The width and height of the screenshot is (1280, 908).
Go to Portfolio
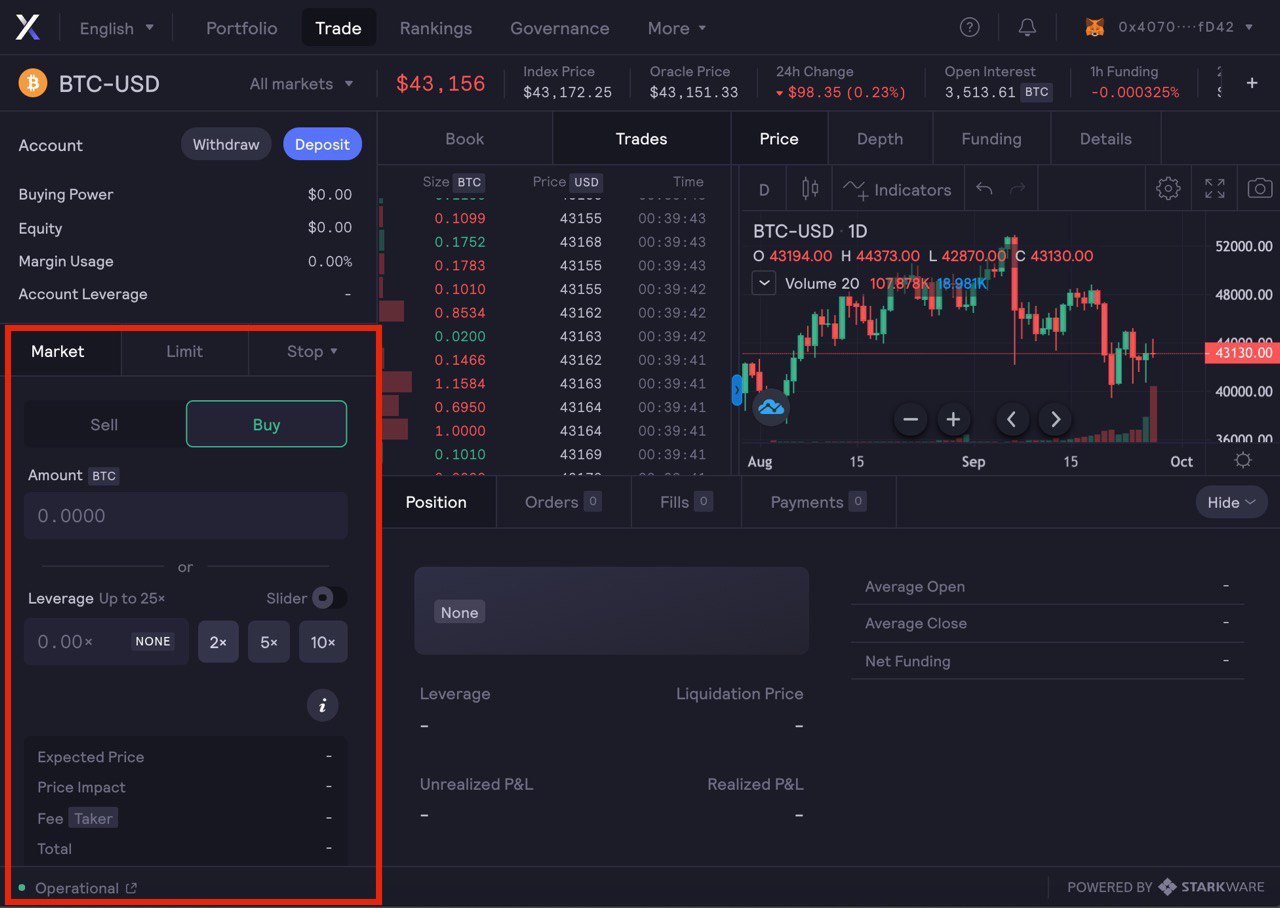tap(241, 28)
